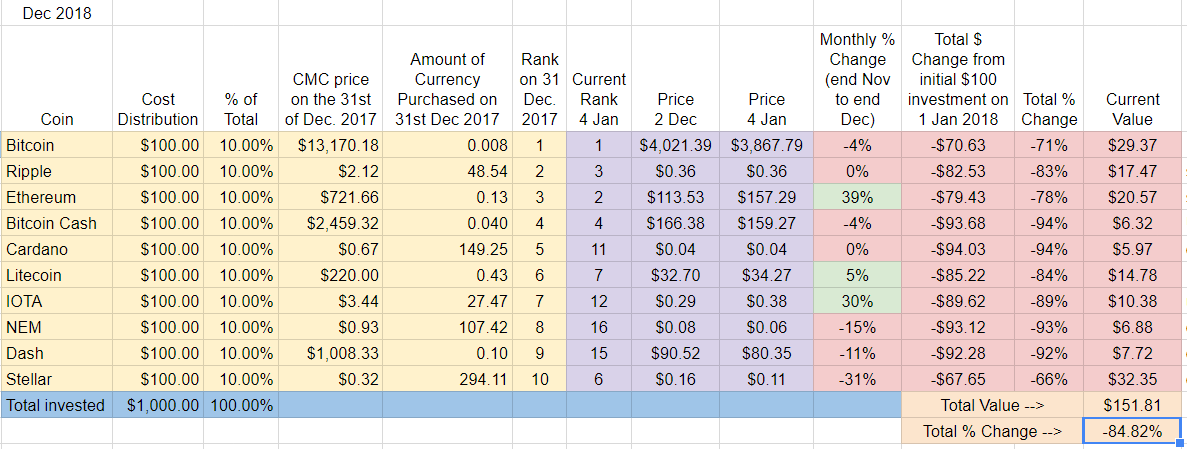The width and height of the screenshot is (1187, 449).
Task: Select Stellar's 294.11 amount purchased cell
Action: pyautogui.click(x=447, y=379)
